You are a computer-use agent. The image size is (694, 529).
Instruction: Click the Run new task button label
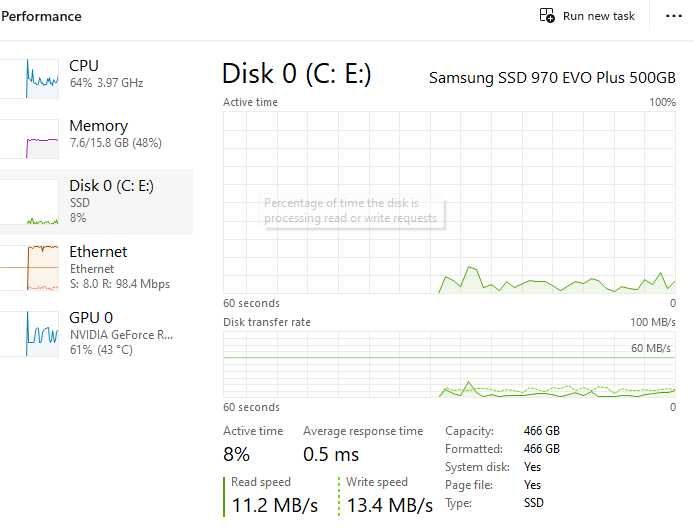point(598,16)
